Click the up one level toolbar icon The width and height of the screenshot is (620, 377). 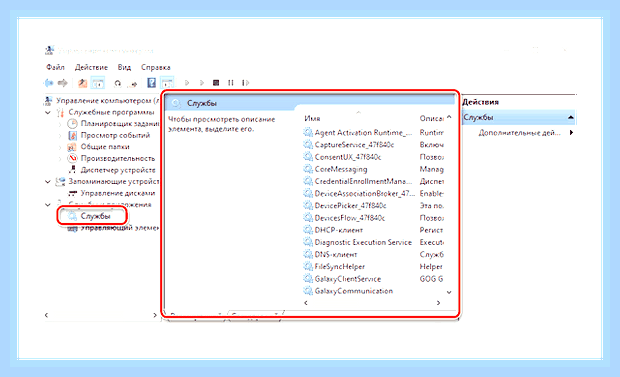[x=83, y=83]
